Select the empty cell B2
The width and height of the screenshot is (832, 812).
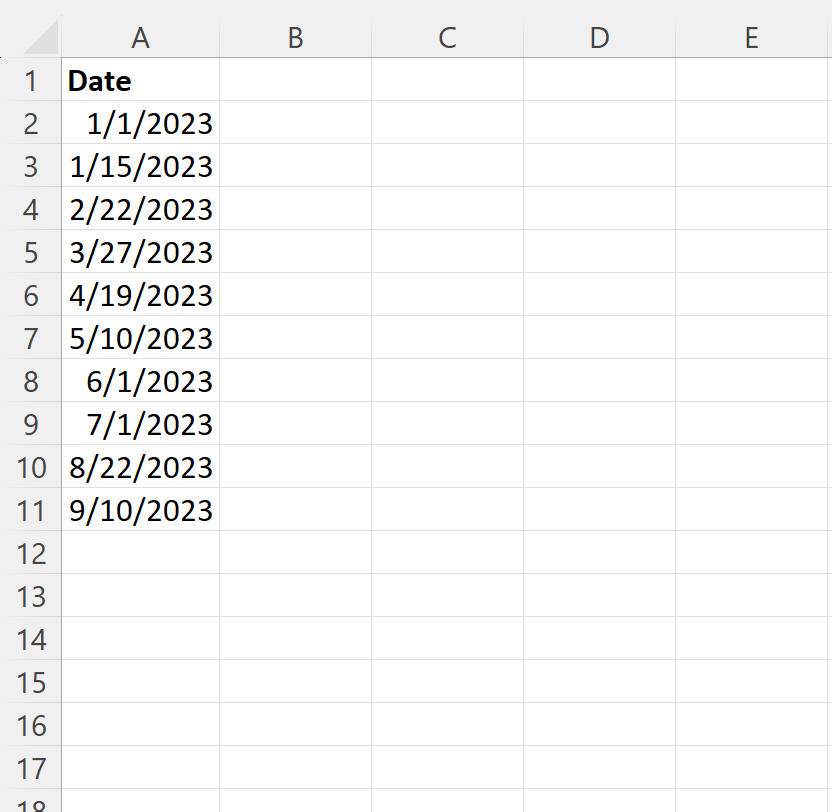pos(295,123)
